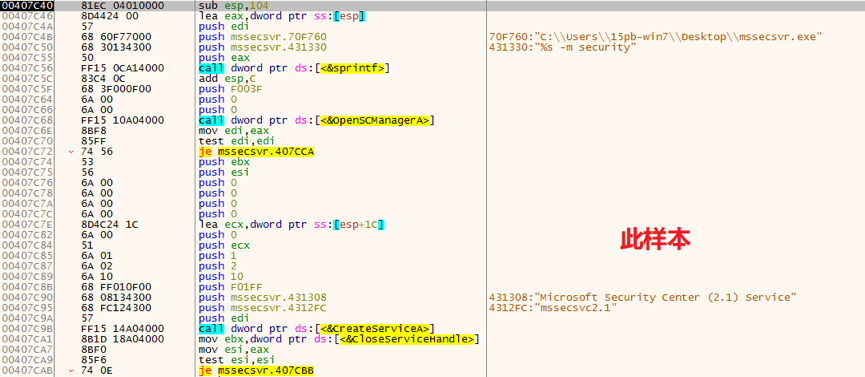Click the jump "je mssecsvr.407CCA"
This screenshot has height=377, width=865.
tap(256, 152)
